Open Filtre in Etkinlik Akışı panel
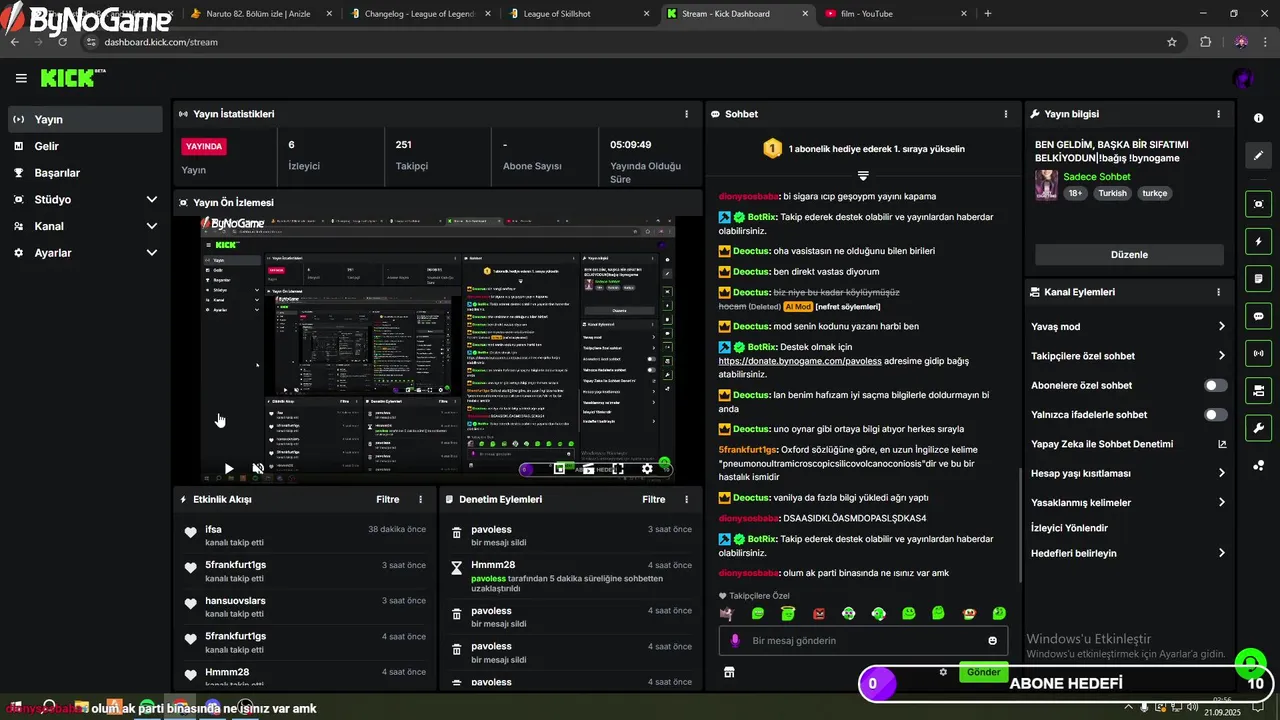This screenshot has width=1280, height=720. coord(387,499)
